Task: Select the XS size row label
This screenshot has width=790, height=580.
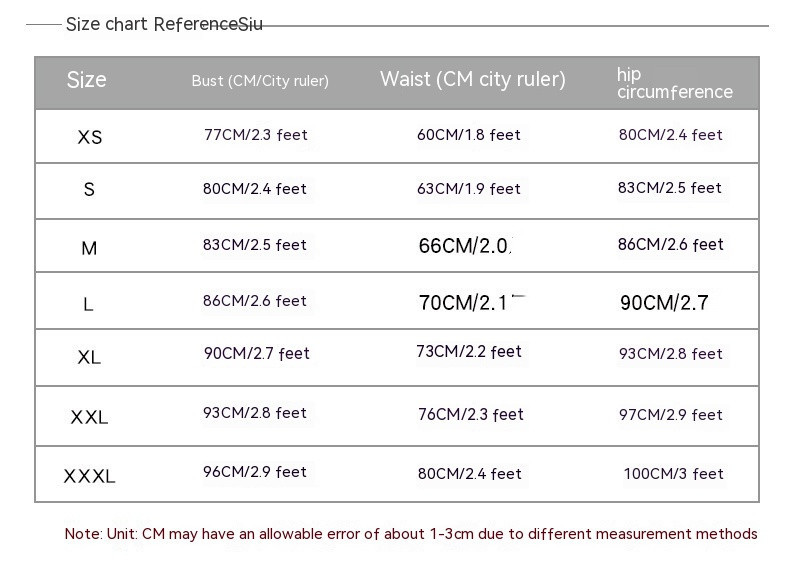Action: (x=90, y=137)
